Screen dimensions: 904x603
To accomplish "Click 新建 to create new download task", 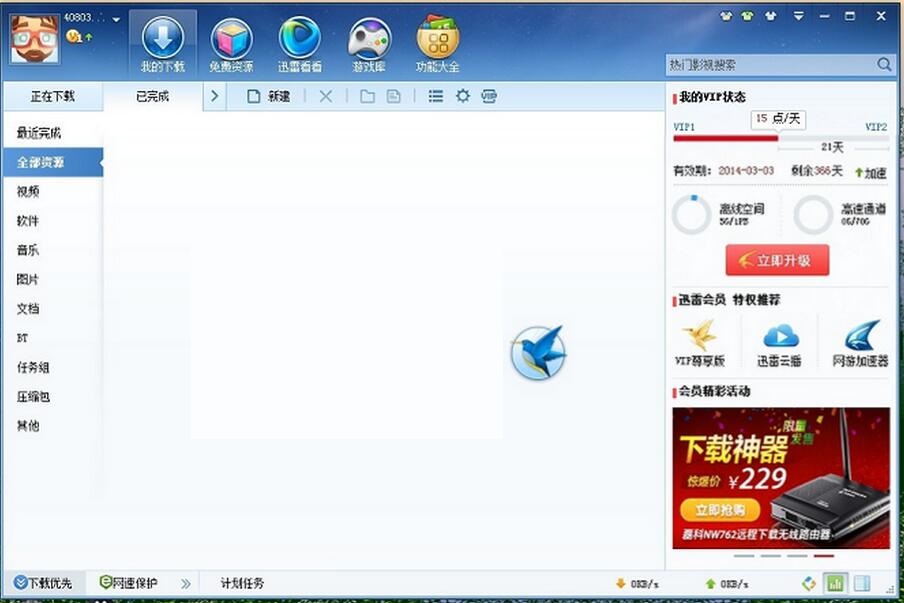I will point(268,96).
